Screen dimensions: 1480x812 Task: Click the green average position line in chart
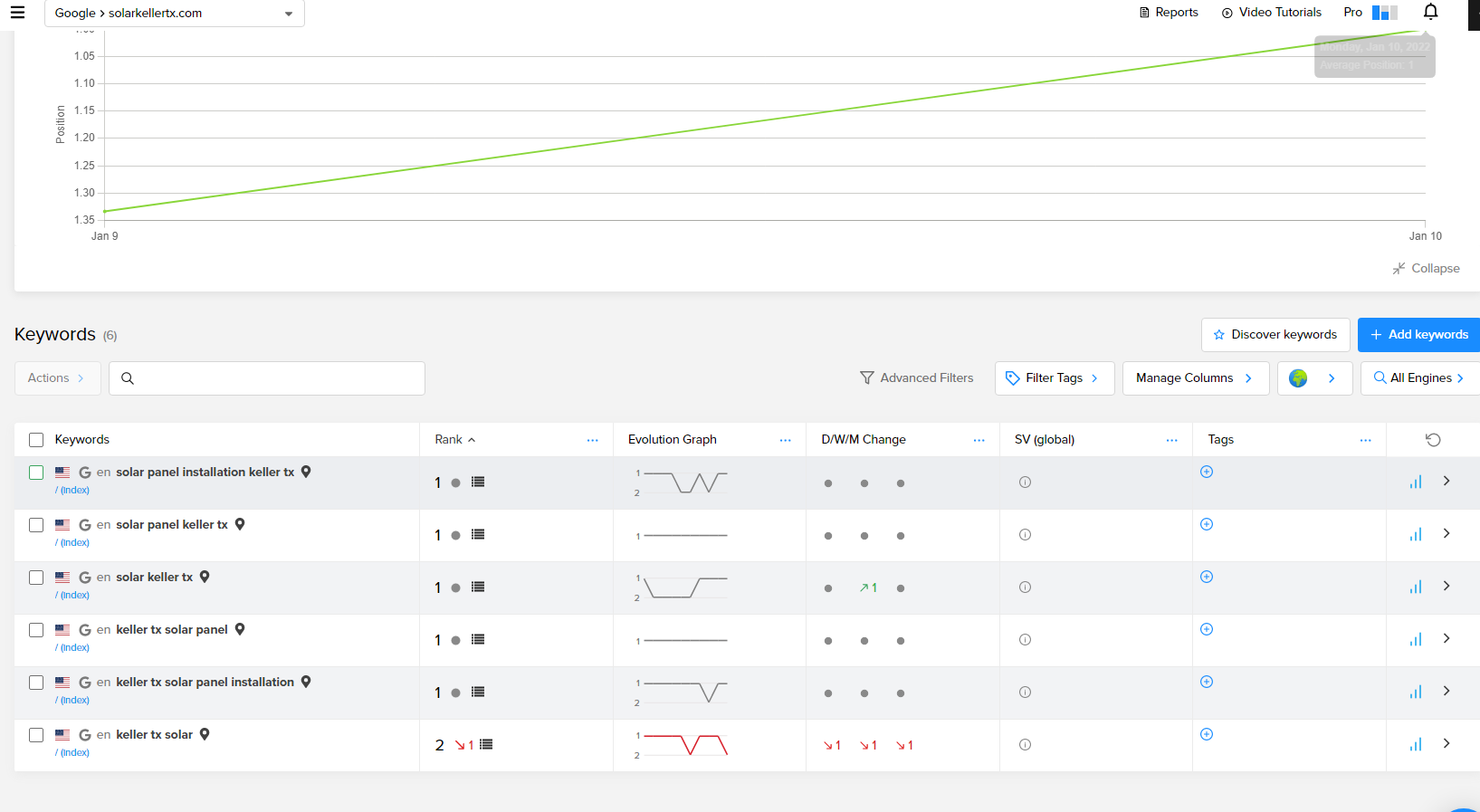pos(765,121)
